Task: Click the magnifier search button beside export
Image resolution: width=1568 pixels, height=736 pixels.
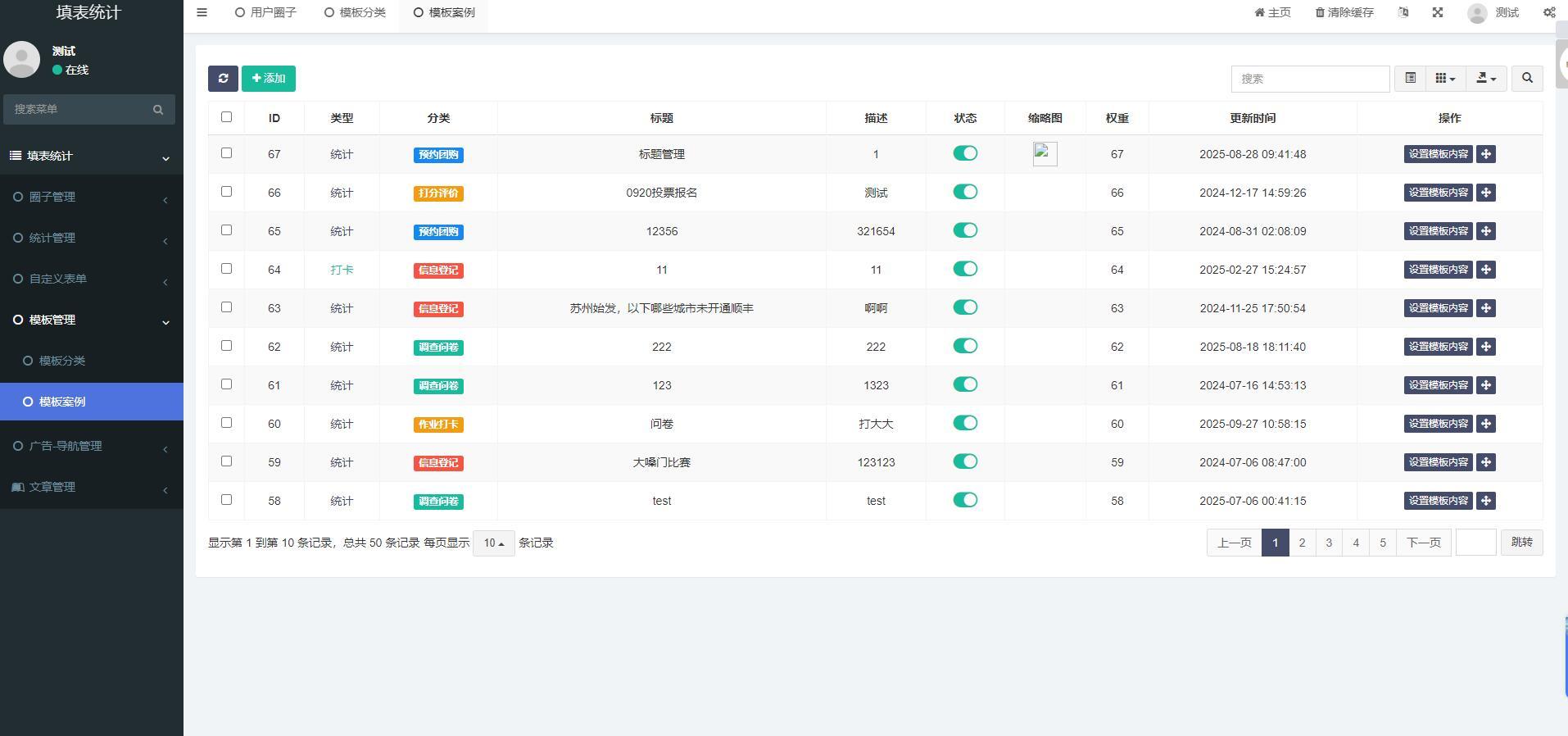Action: pos(1526,79)
